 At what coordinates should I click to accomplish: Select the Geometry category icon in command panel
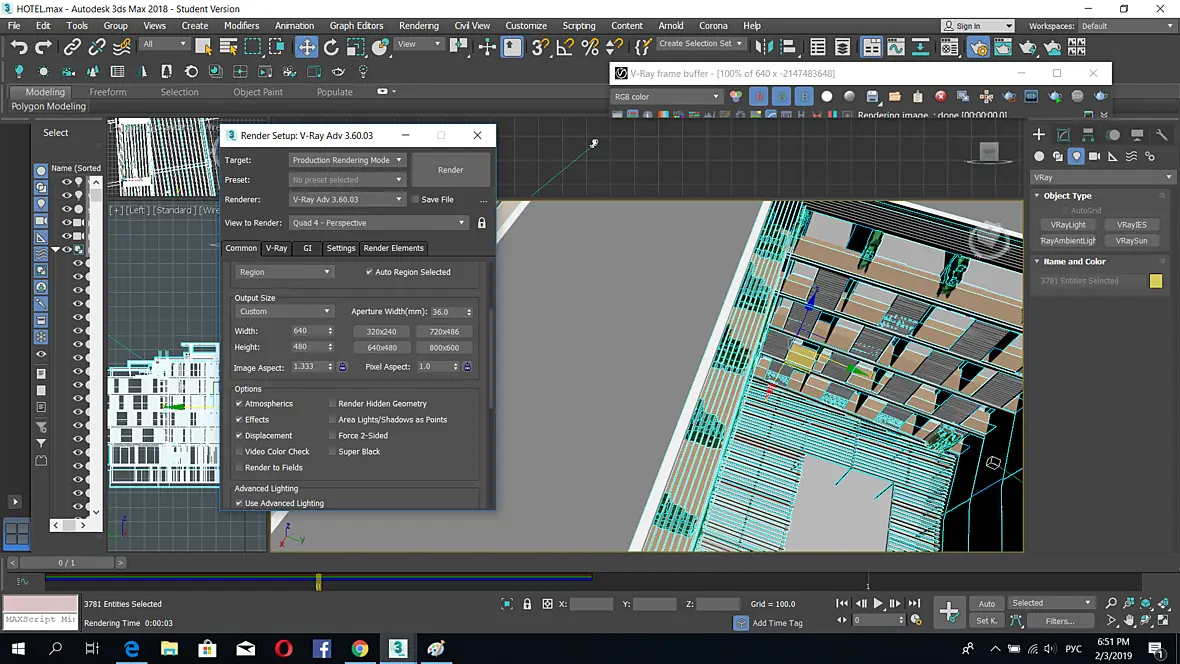pyautogui.click(x=1039, y=156)
